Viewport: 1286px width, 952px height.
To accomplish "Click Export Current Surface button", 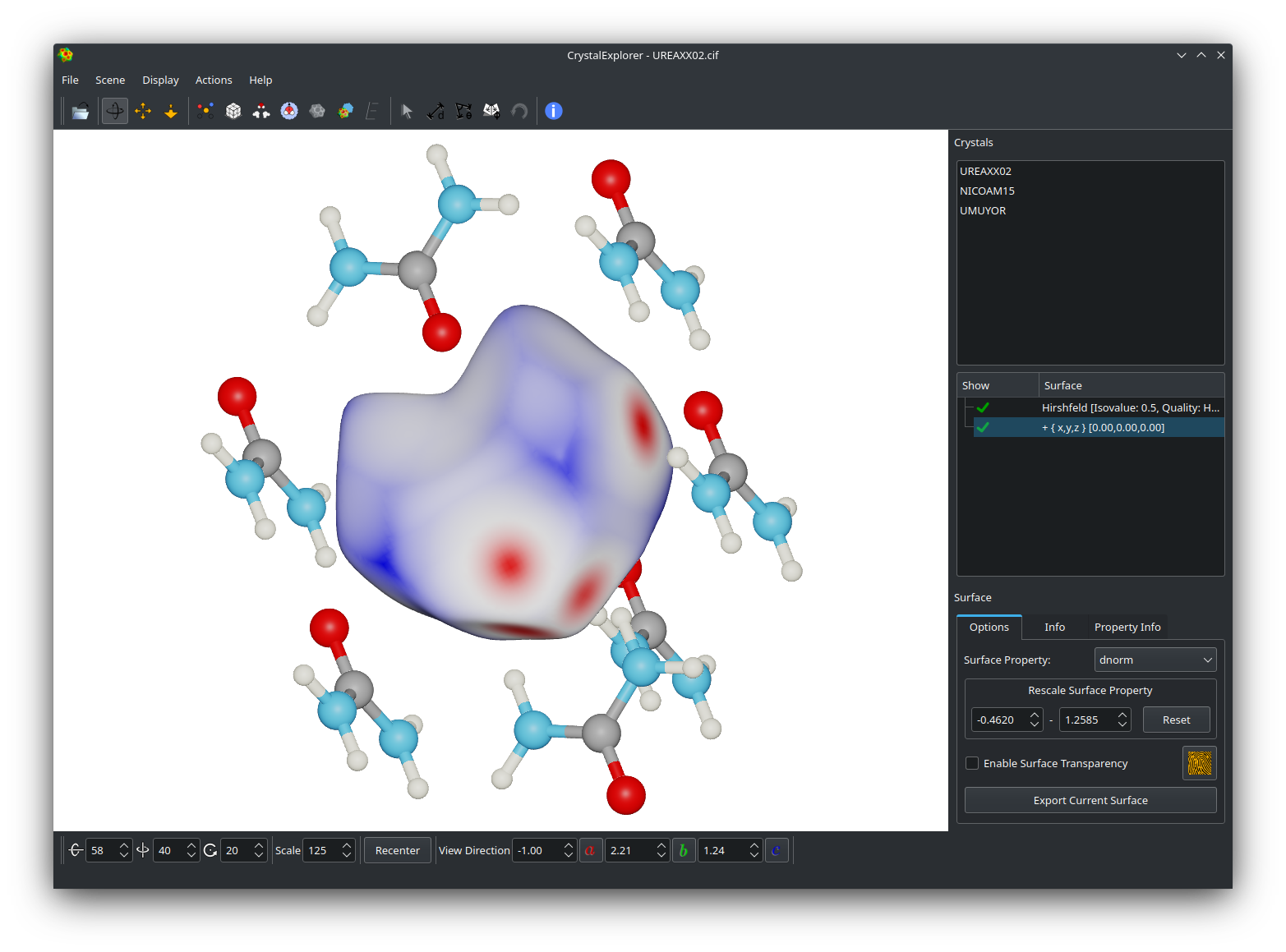I will 1090,801.
